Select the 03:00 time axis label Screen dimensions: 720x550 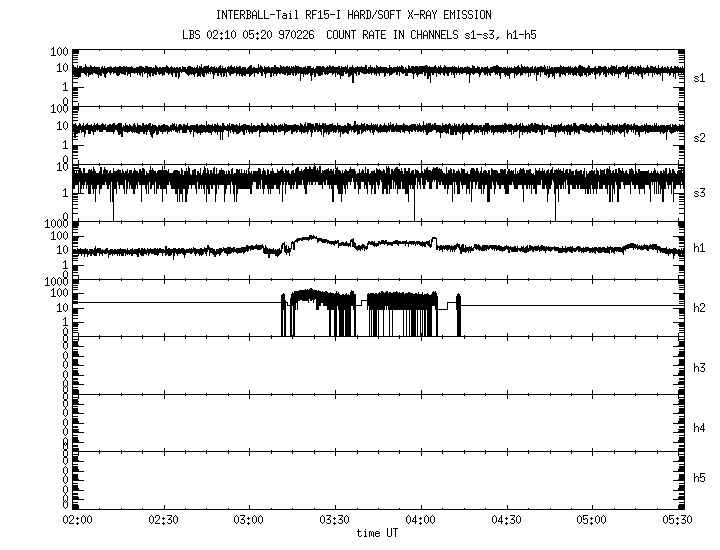pos(249,521)
